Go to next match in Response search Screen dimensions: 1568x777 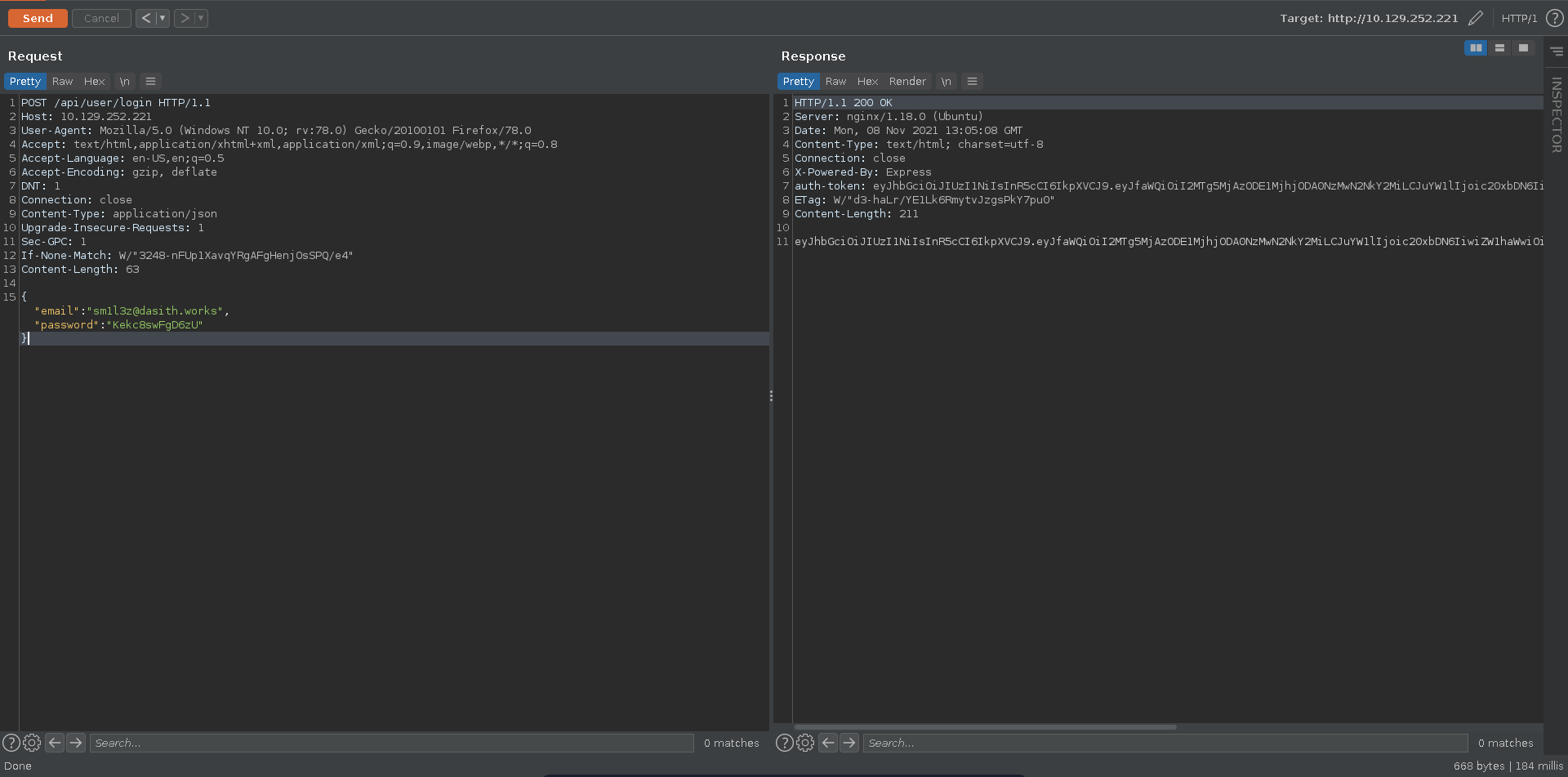[x=849, y=743]
